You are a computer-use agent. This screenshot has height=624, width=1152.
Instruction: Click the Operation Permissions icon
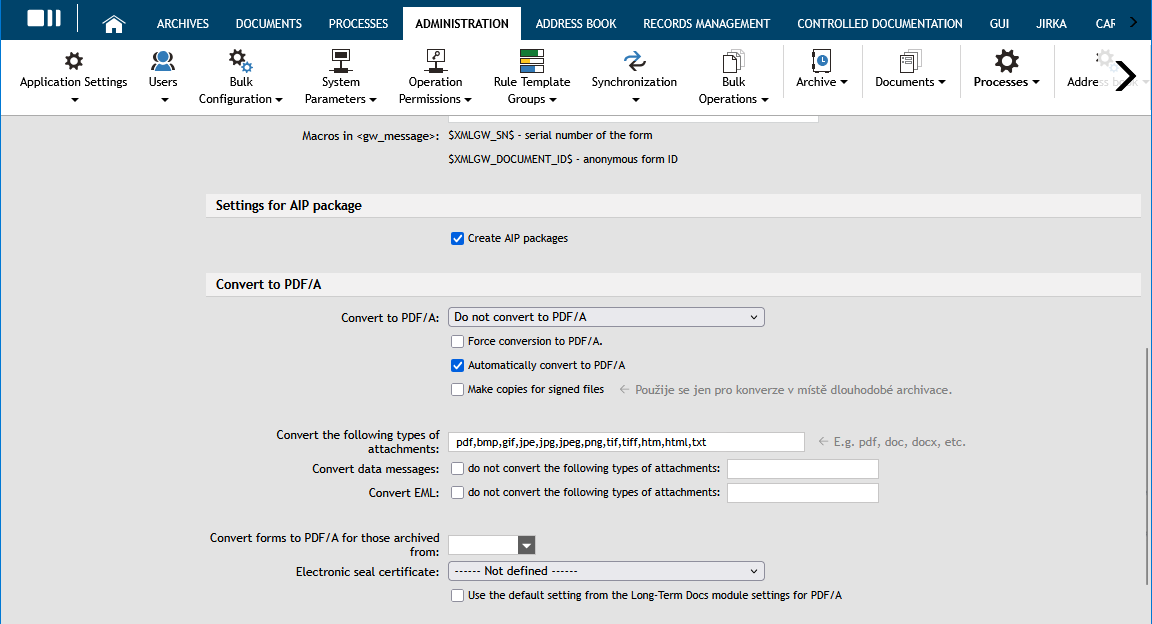coord(435,61)
